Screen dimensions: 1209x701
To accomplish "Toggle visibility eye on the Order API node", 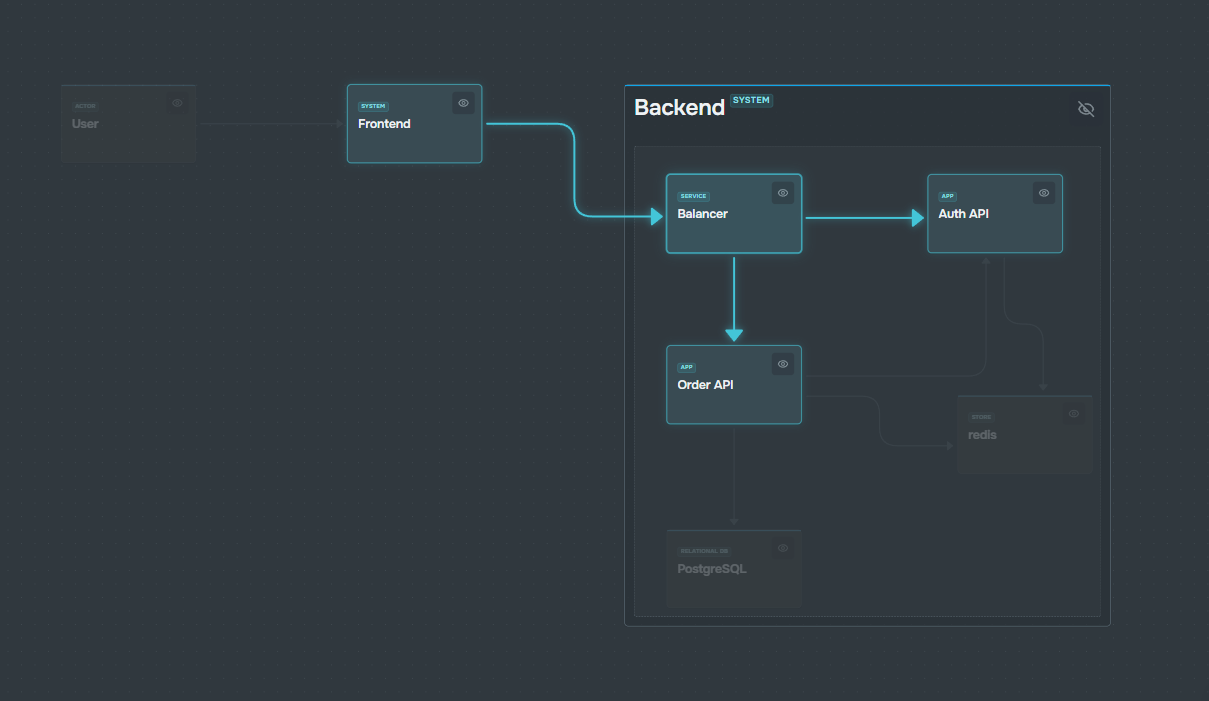I will 783,364.
